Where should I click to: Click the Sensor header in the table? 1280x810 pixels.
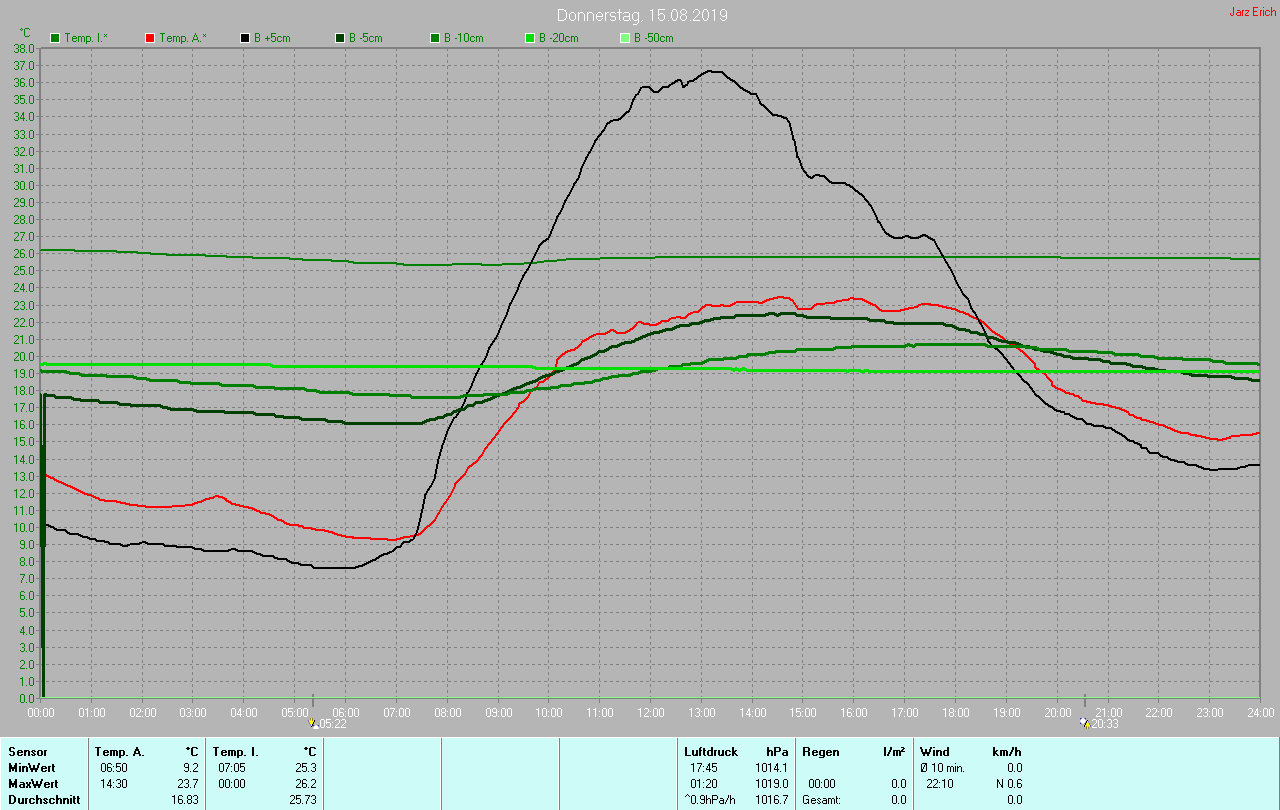27,751
